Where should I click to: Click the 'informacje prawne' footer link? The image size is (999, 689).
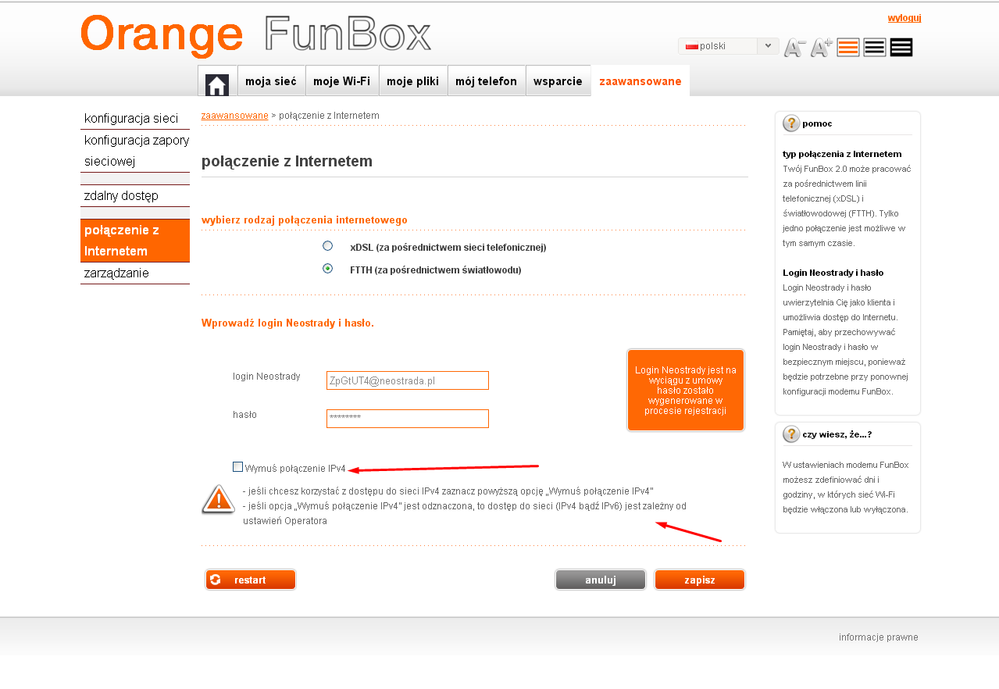878,637
